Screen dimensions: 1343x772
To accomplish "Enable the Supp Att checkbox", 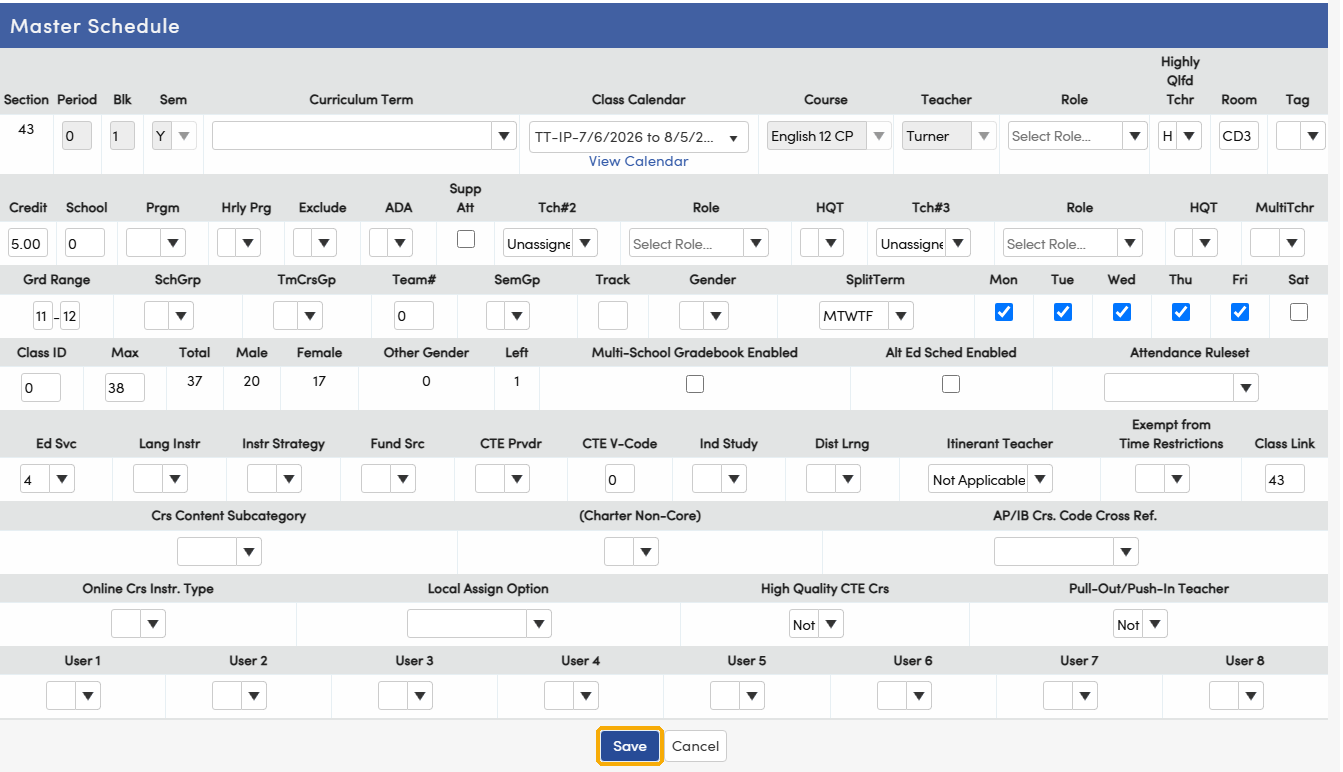I will click(x=466, y=239).
